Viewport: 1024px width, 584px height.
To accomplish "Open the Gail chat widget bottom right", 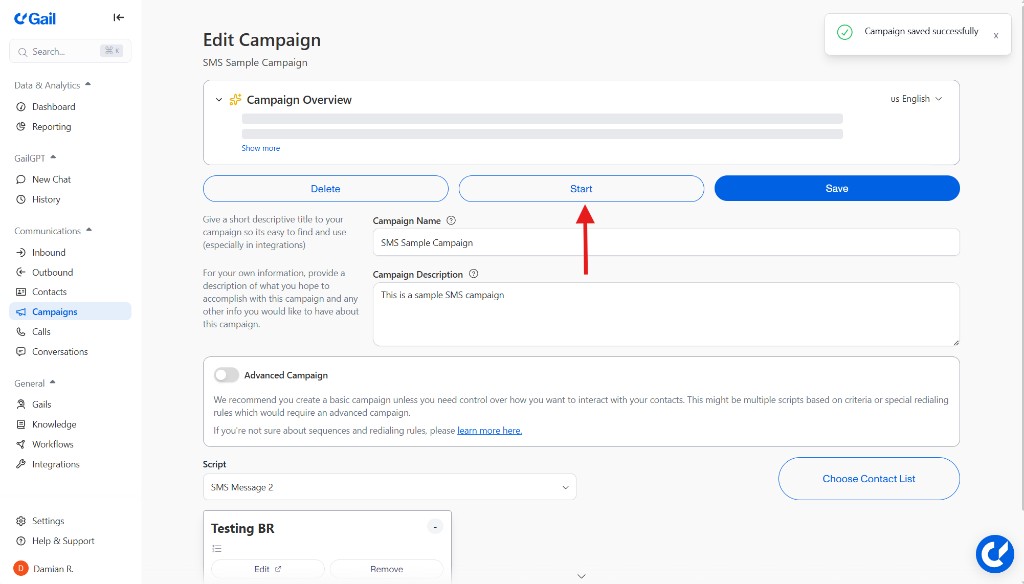I will point(995,553).
